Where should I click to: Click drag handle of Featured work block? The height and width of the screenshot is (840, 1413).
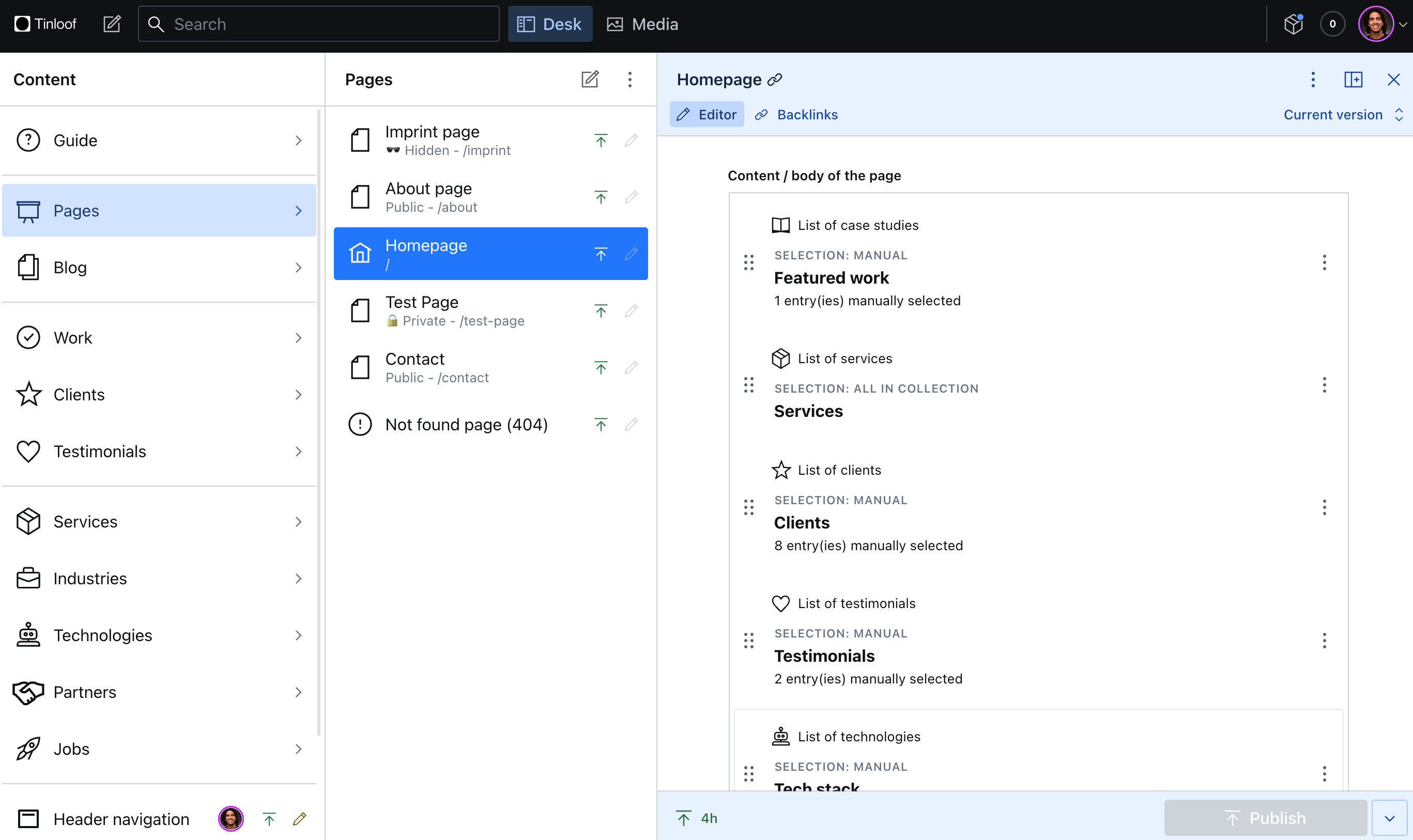coord(748,262)
